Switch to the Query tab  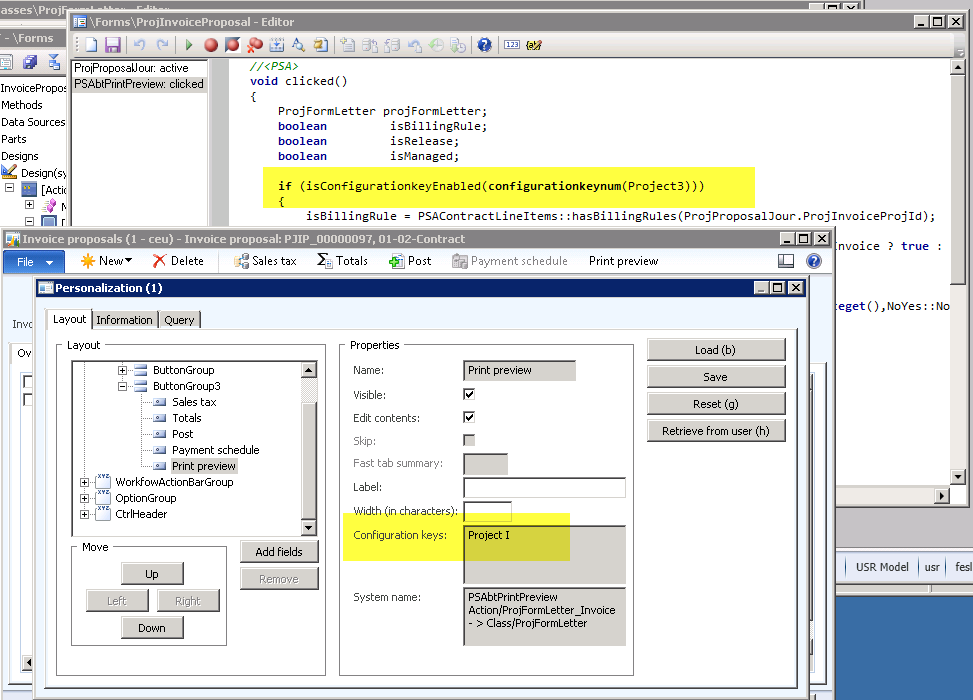pyautogui.click(x=180, y=320)
